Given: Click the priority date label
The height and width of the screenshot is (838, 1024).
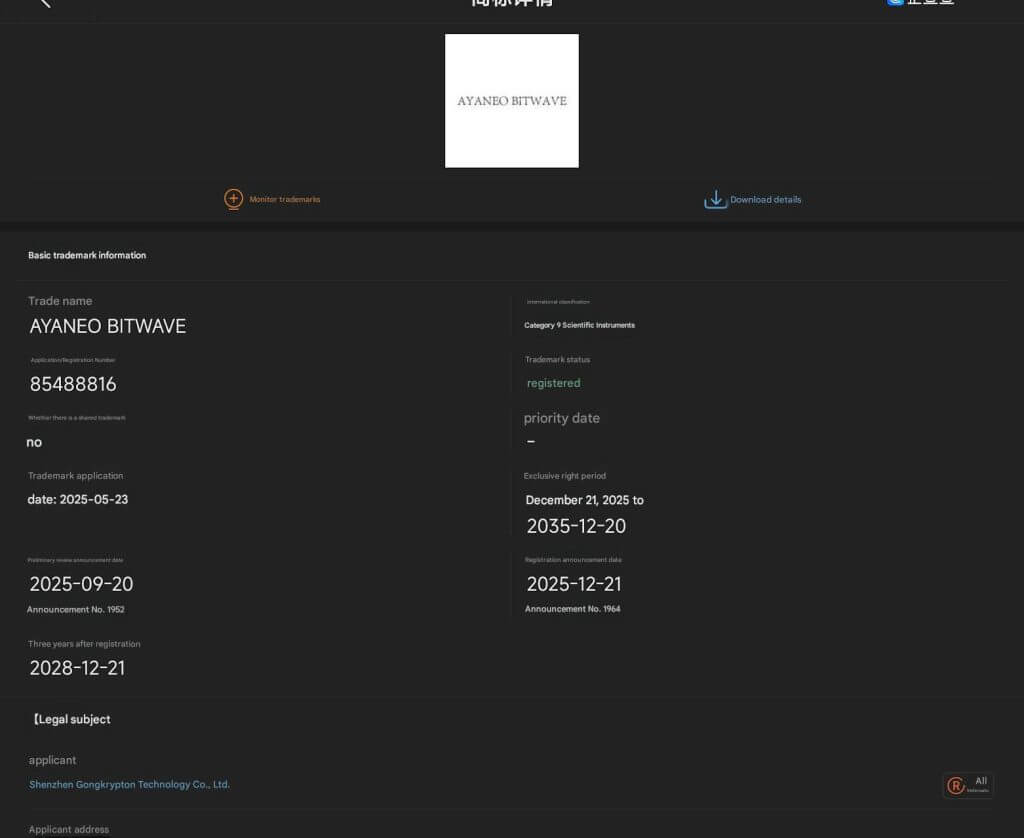Looking at the screenshot, I should pos(562,419).
